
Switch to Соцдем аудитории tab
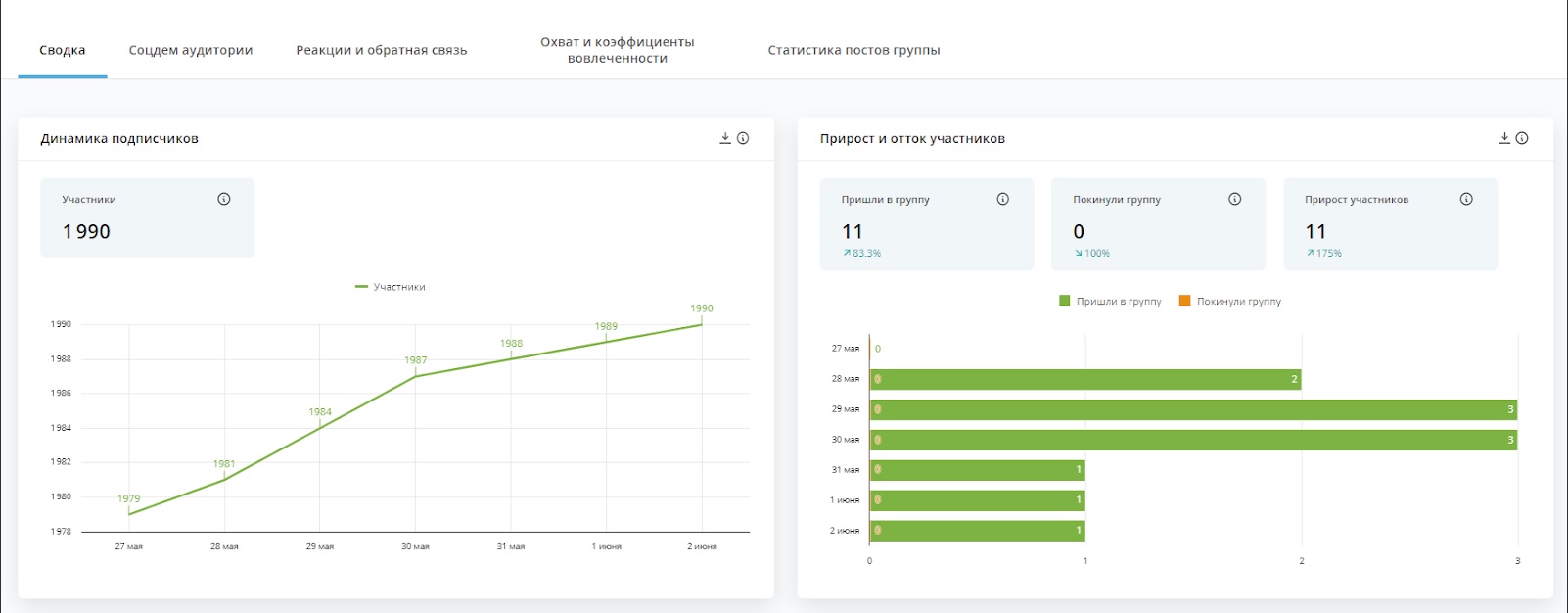[x=191, y=50]
